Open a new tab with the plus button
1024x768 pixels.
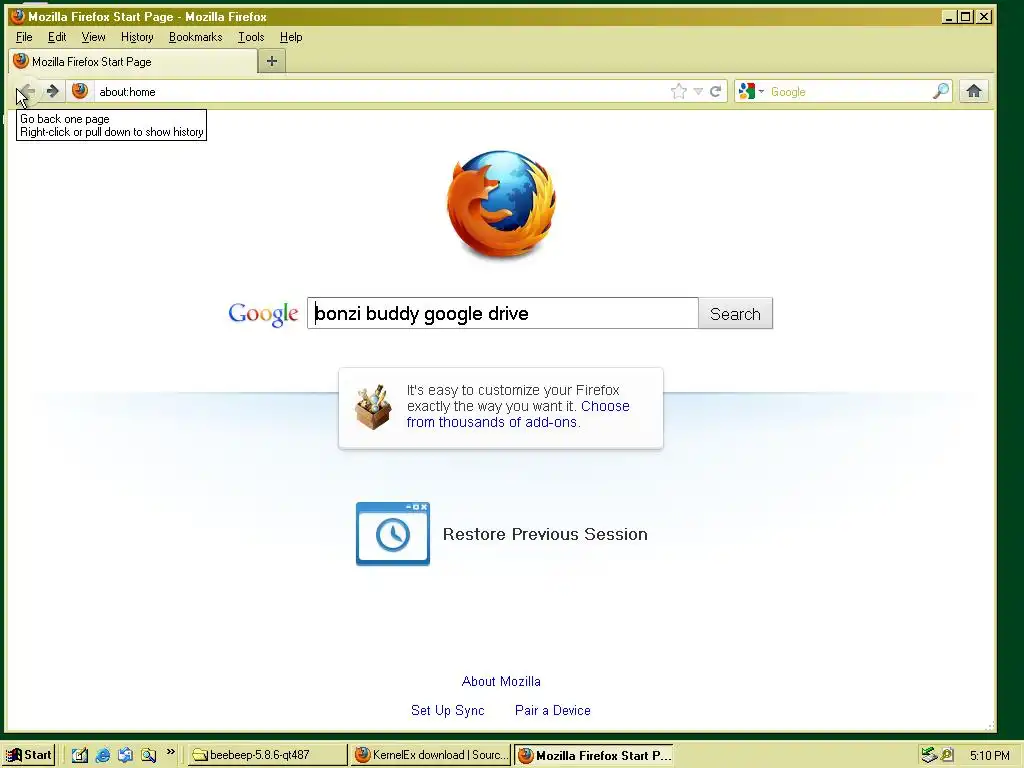tap(272, 61)
